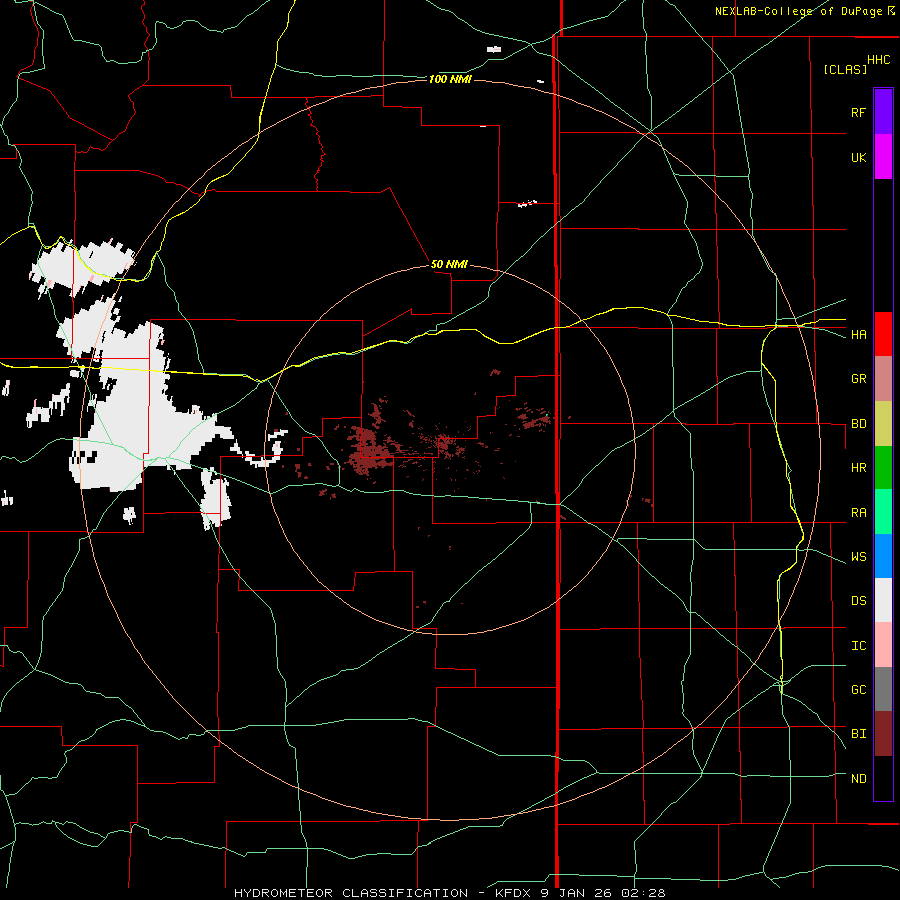
Task: Click the 'ND' legend label
Action: [859, 778]
